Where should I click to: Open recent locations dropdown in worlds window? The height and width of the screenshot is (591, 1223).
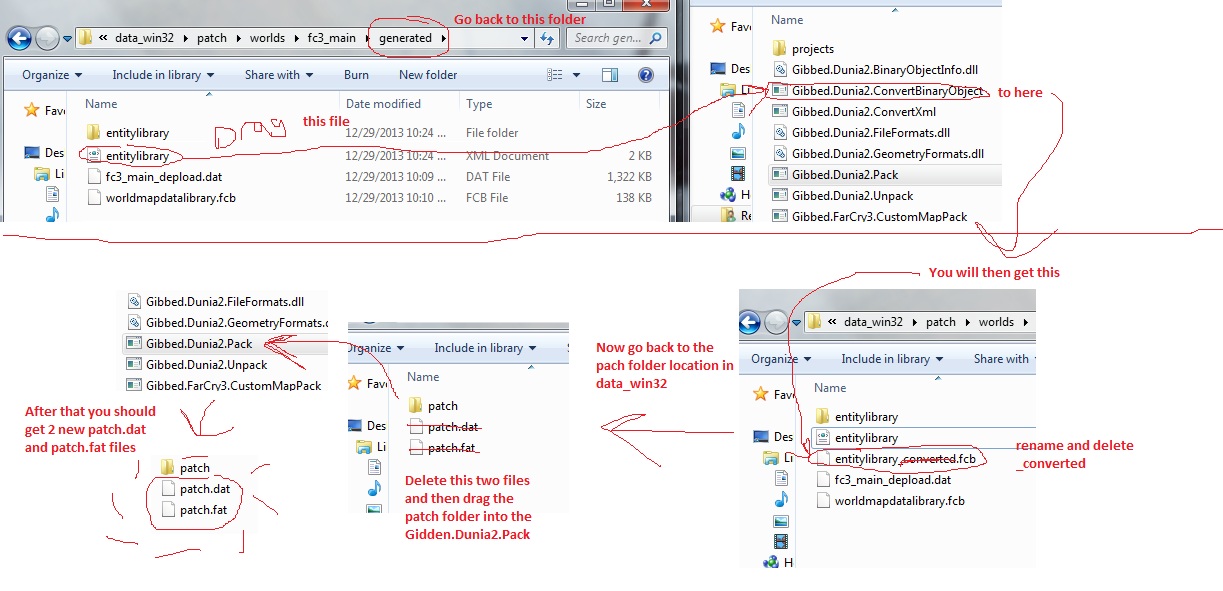(797, 322)
